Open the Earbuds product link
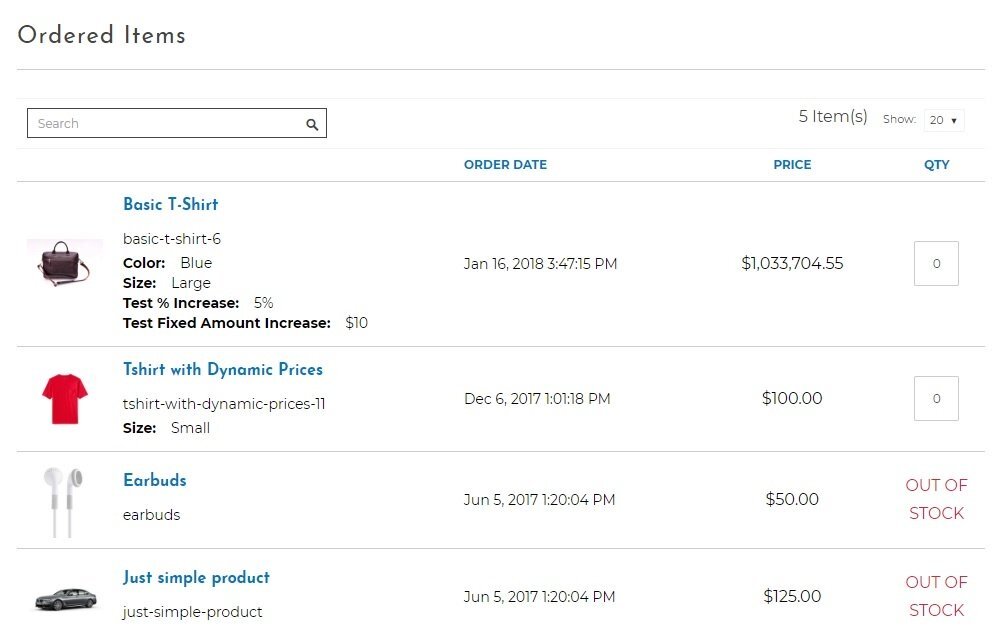The image size is (993, 640). (x=155, y=480)
